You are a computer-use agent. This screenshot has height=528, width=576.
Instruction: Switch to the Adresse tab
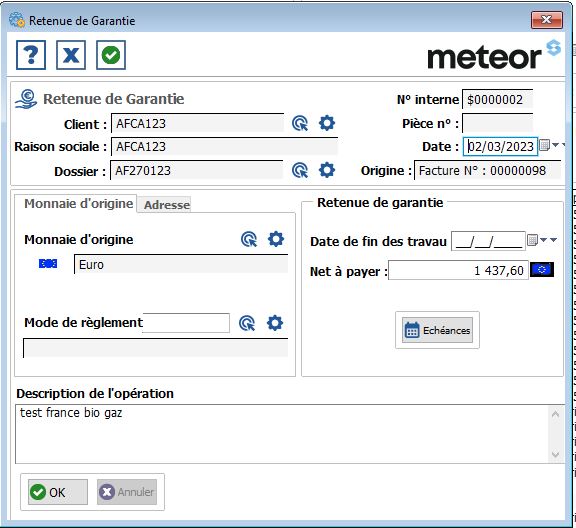coord(167,205)
